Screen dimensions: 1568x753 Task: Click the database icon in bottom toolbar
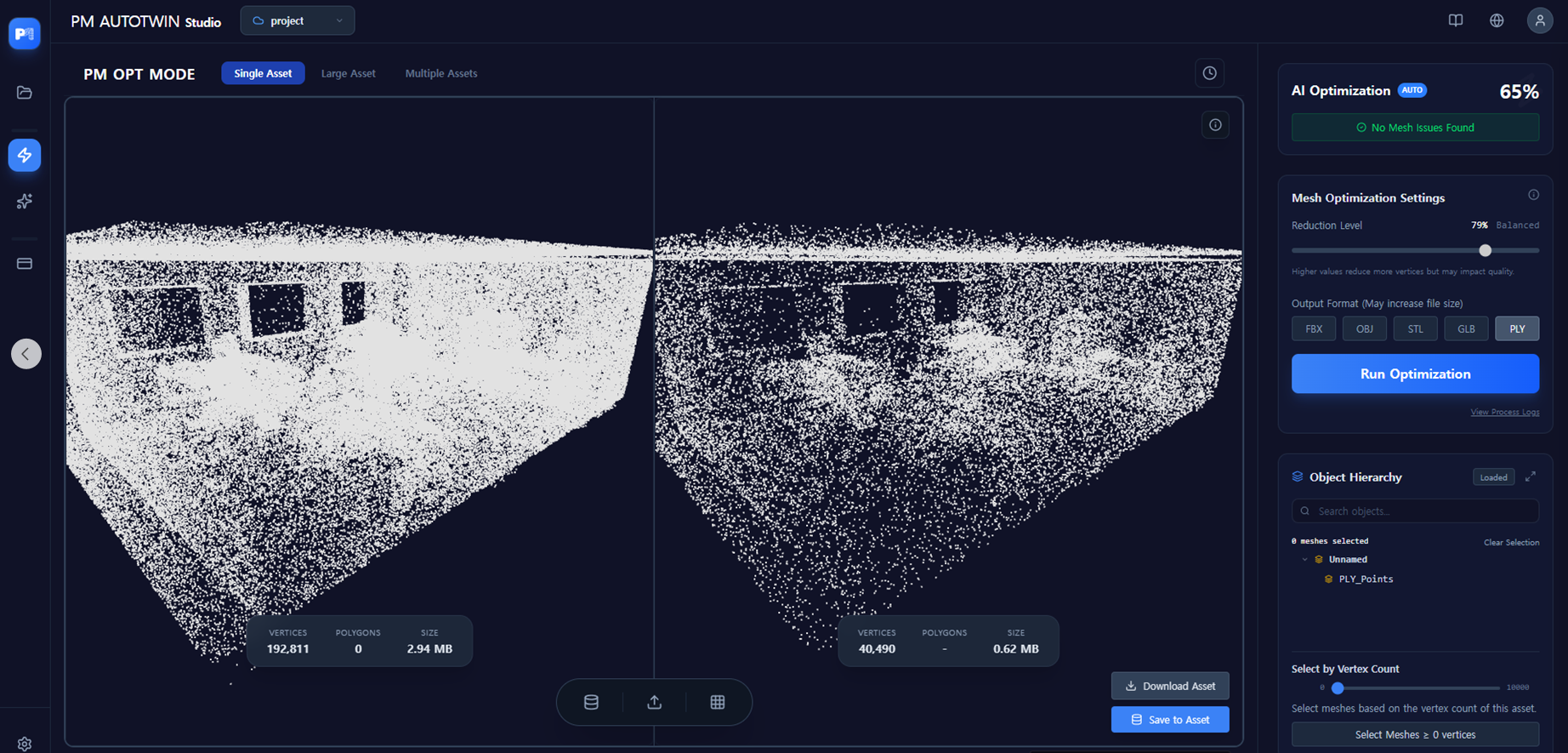(591, 702)
